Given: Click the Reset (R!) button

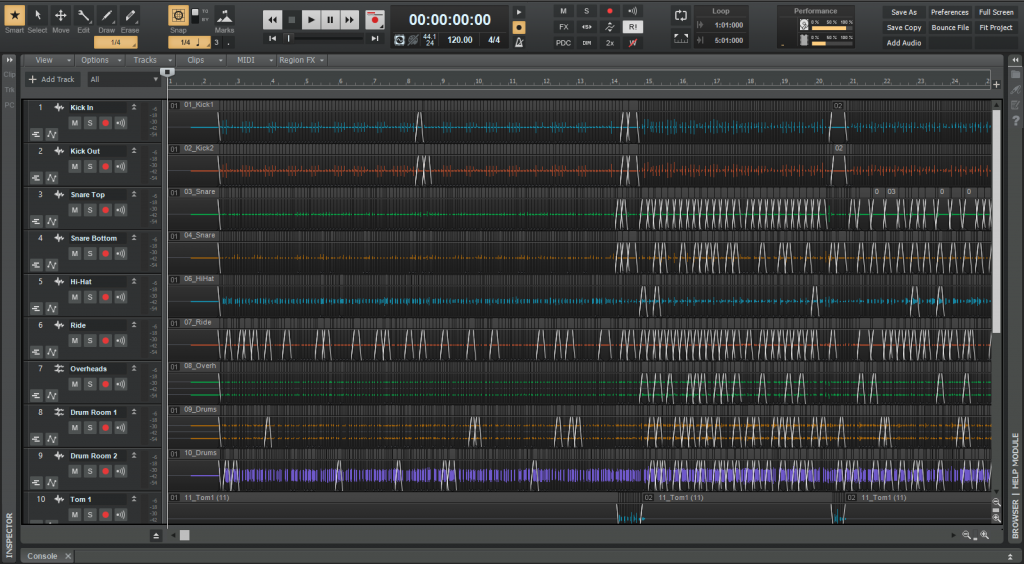Looking at the screenshot, I should point(632,27).
